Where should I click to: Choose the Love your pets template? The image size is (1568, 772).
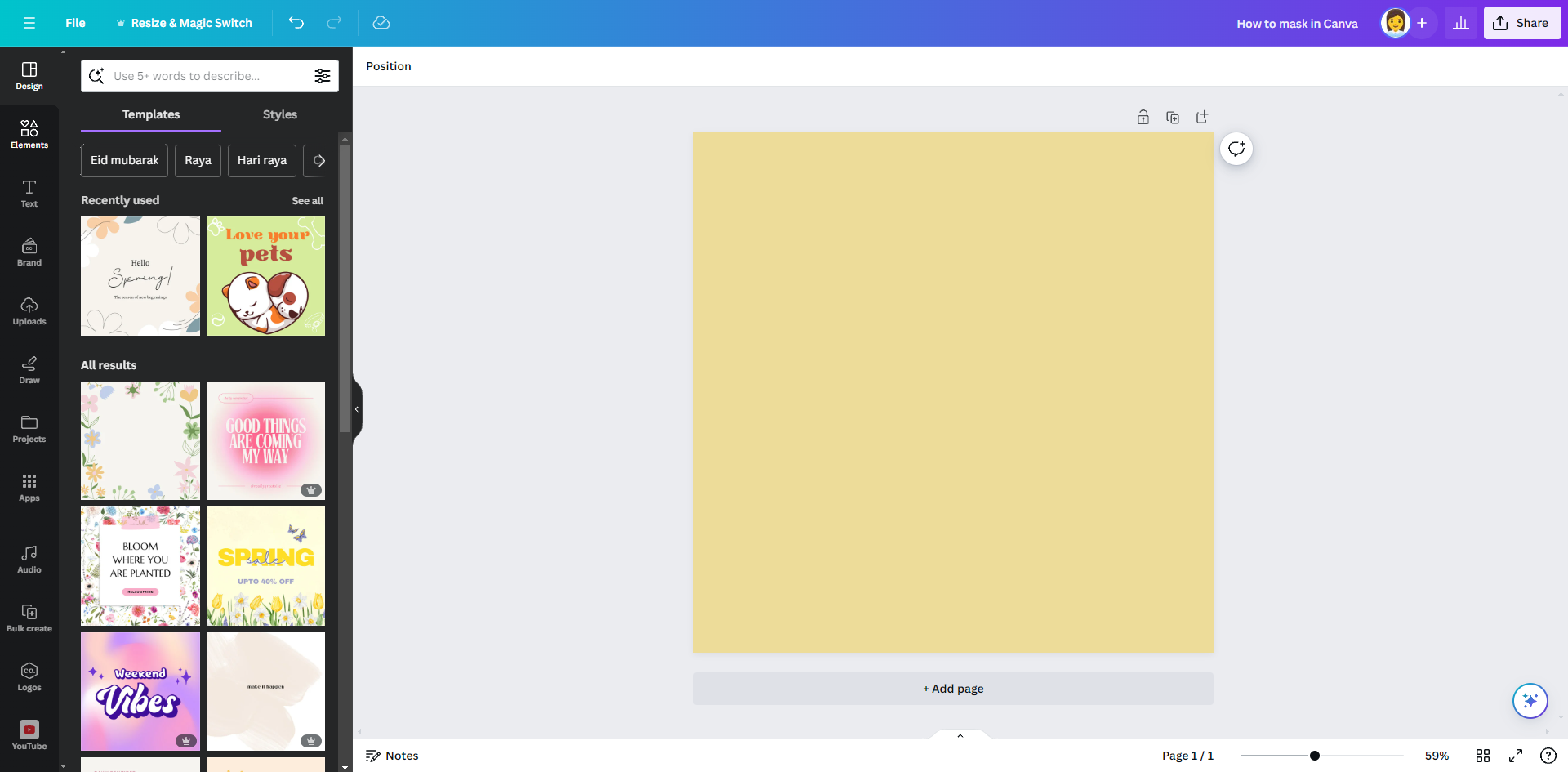point(265,276)
